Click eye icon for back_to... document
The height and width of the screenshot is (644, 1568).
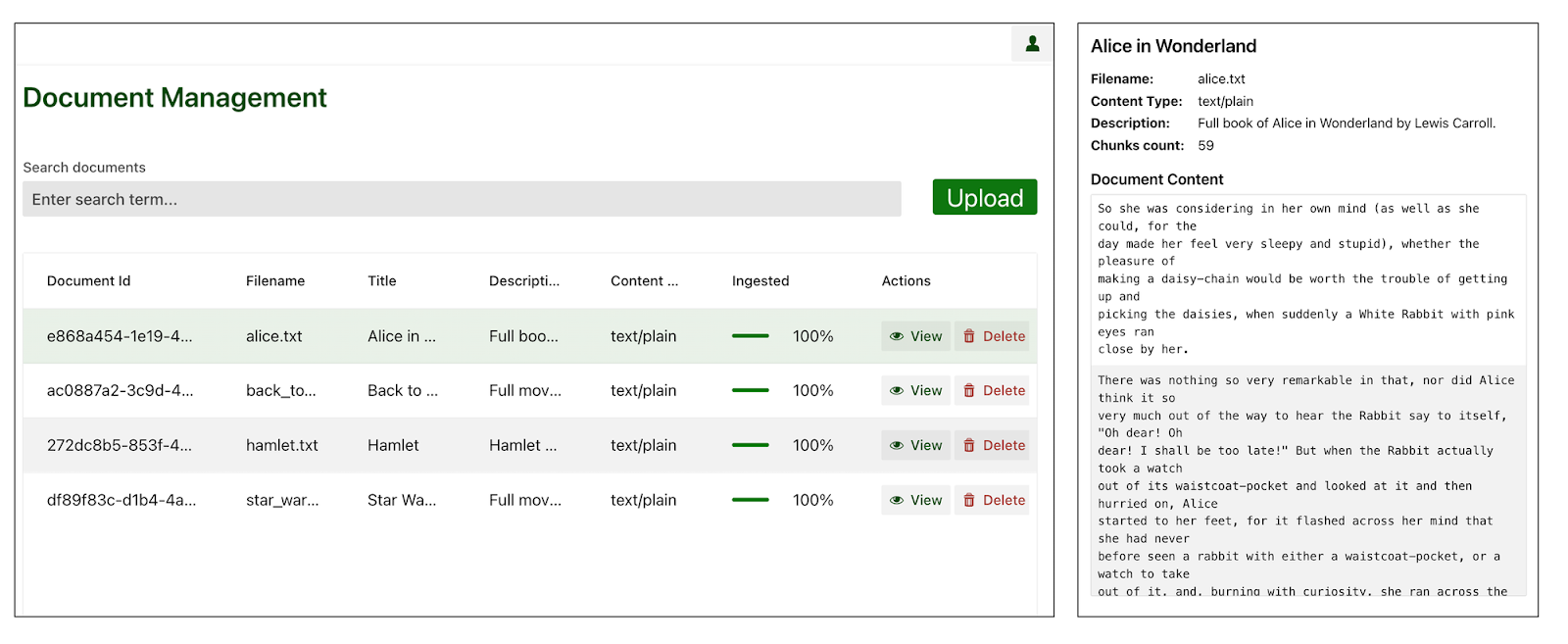(x=896, y=391)
